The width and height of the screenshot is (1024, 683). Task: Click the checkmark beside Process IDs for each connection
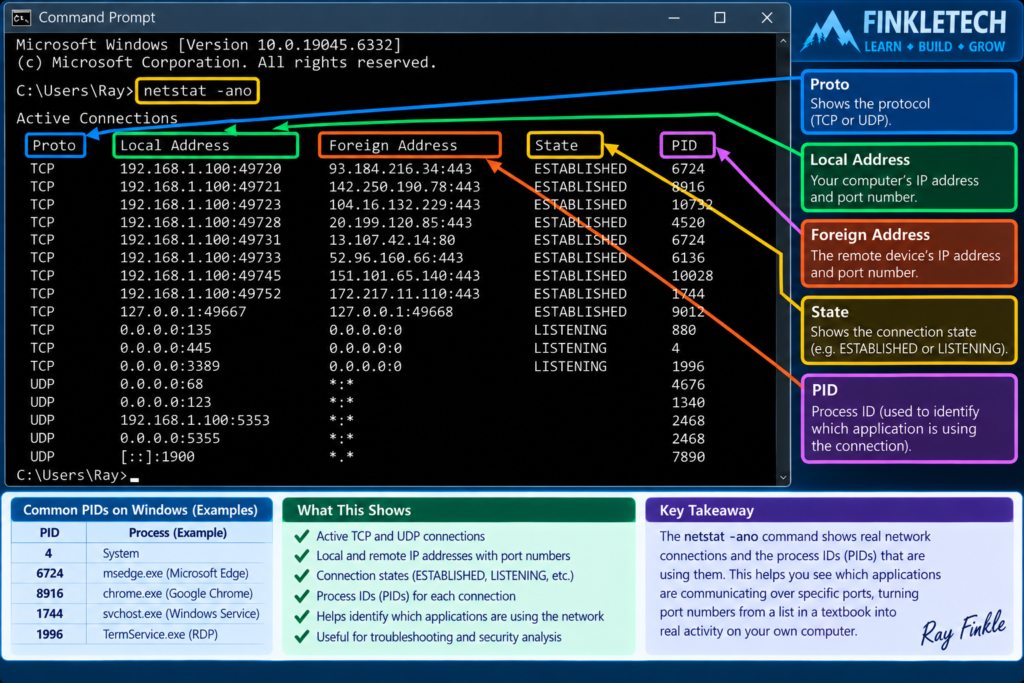coord(302,596)
